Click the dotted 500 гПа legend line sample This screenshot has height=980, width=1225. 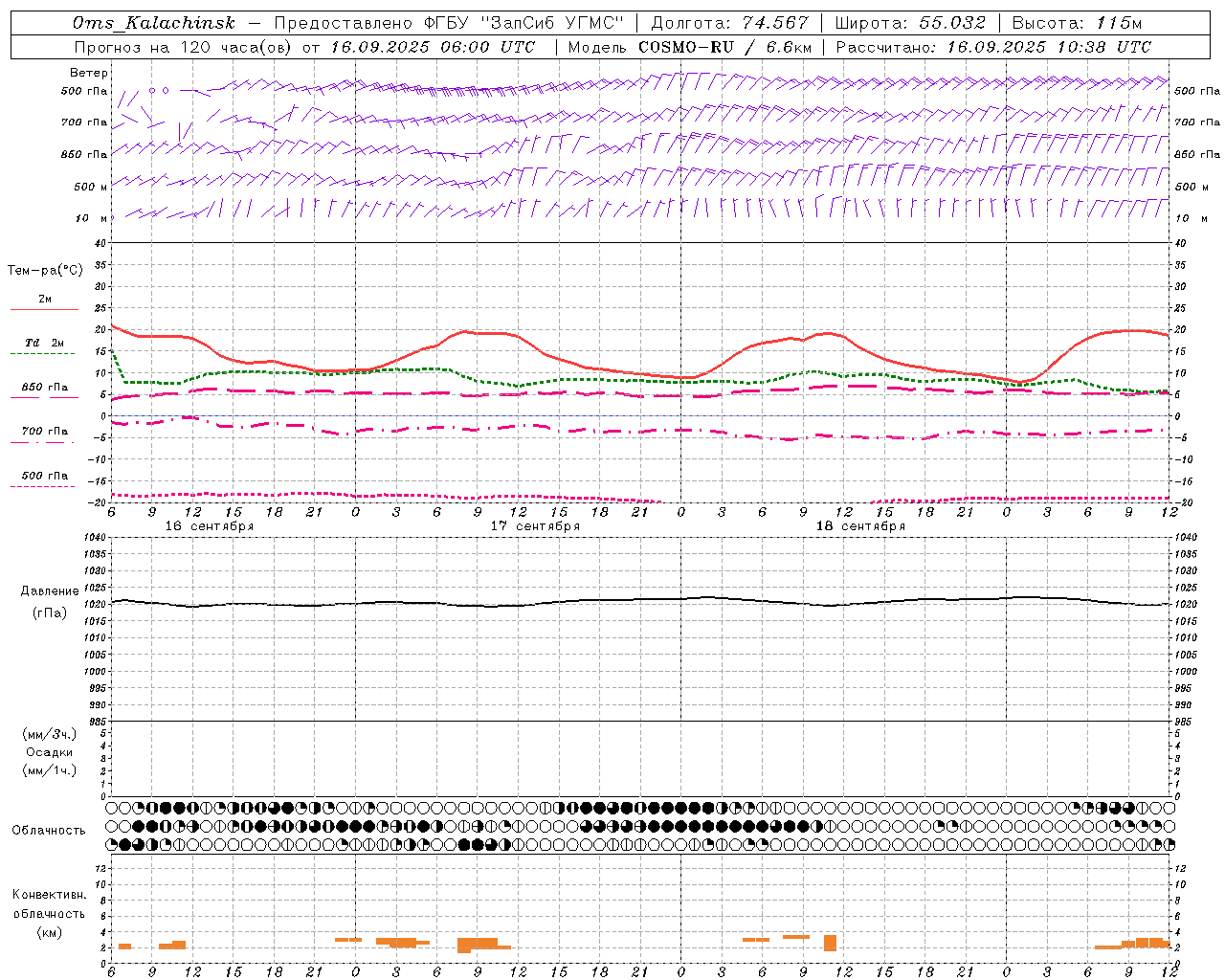pyautogui.click(x=42, y=487)
